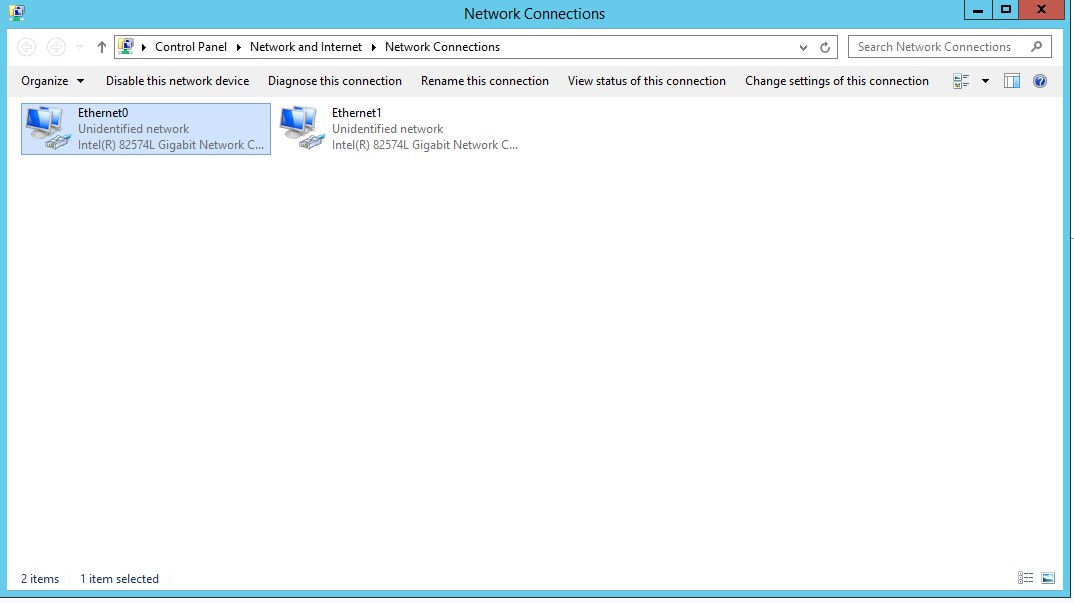Click the Change your view icon
Screen dimensions: 1074x603
pyautogui.click(x=962, y=81)
